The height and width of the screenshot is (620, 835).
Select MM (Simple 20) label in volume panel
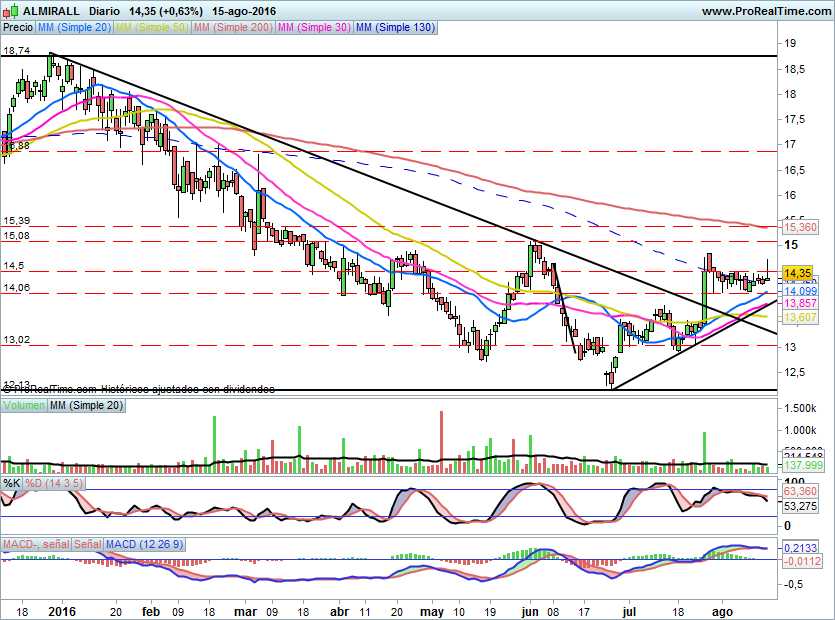[86, 405]
